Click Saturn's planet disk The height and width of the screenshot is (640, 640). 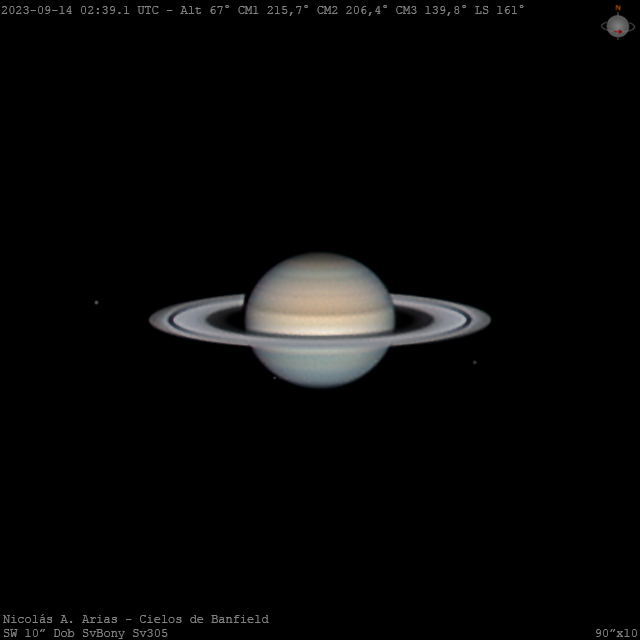(x=320, y=320)
